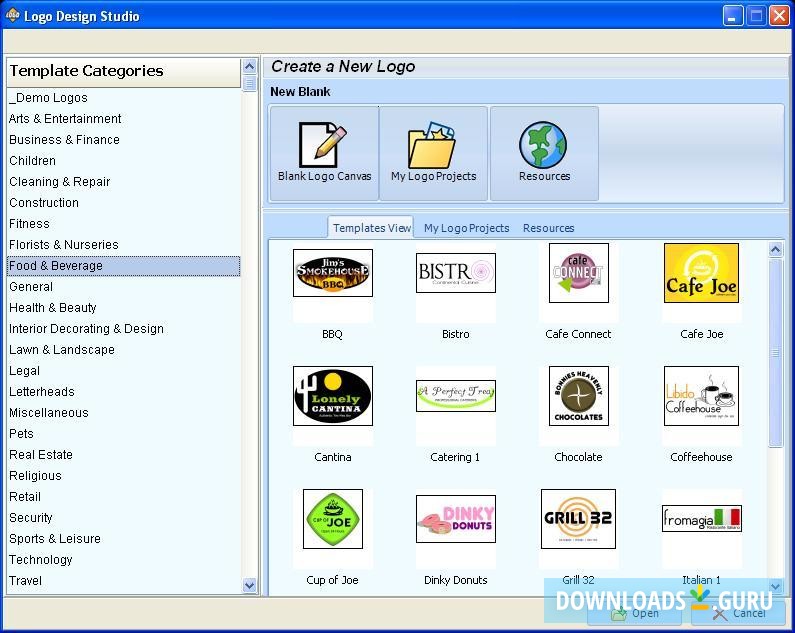Select the Real Estate category

(123, 454)
